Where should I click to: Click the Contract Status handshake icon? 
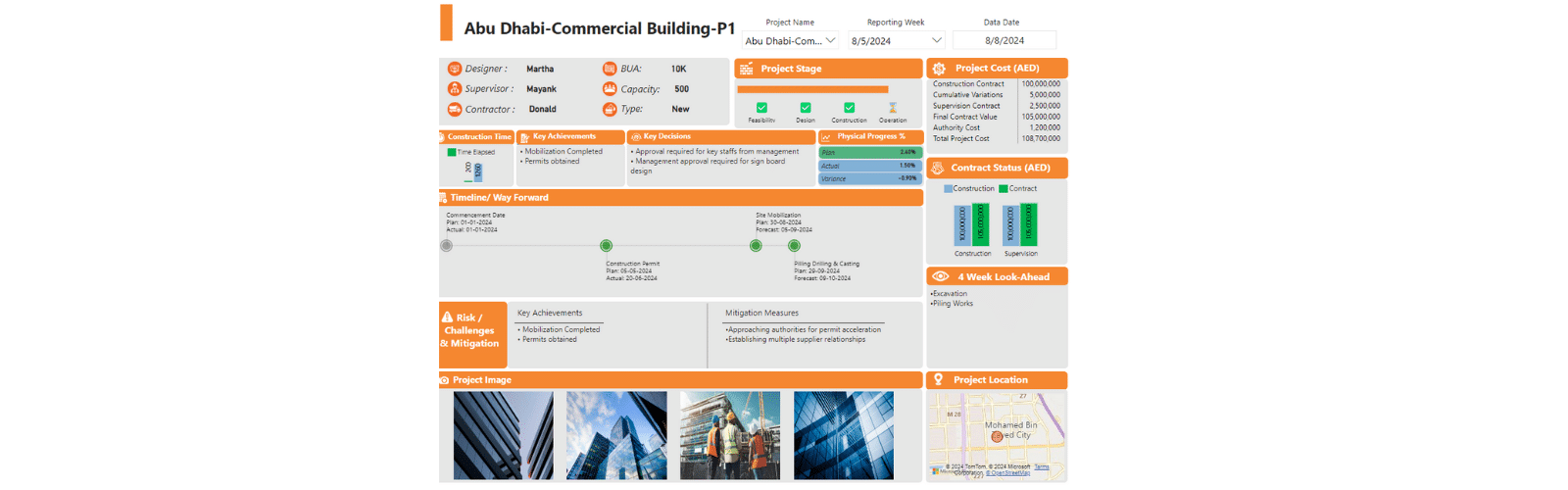[938, 169]
